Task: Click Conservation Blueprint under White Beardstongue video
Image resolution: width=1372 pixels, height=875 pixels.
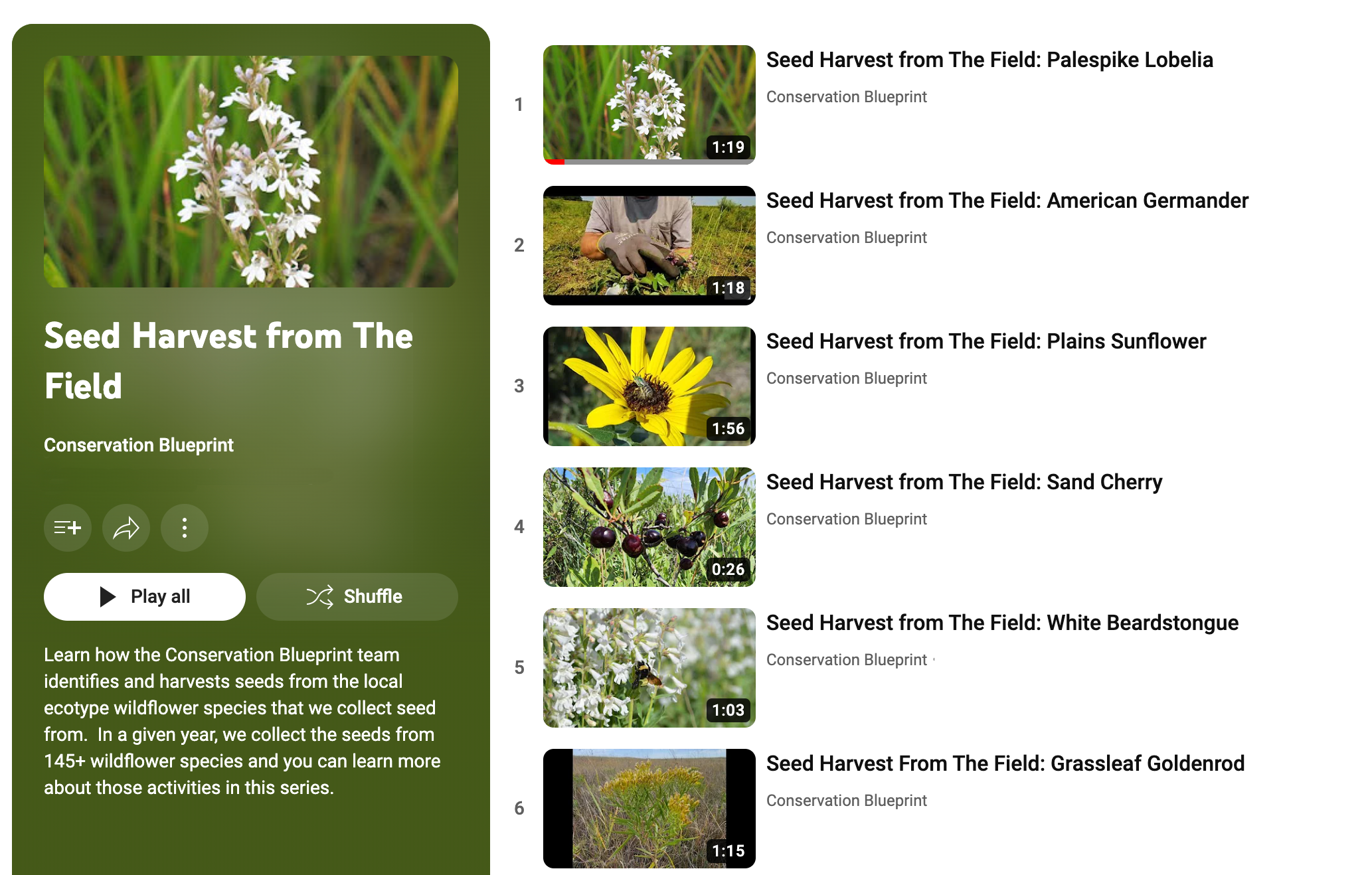Action: tap(847, 660)
